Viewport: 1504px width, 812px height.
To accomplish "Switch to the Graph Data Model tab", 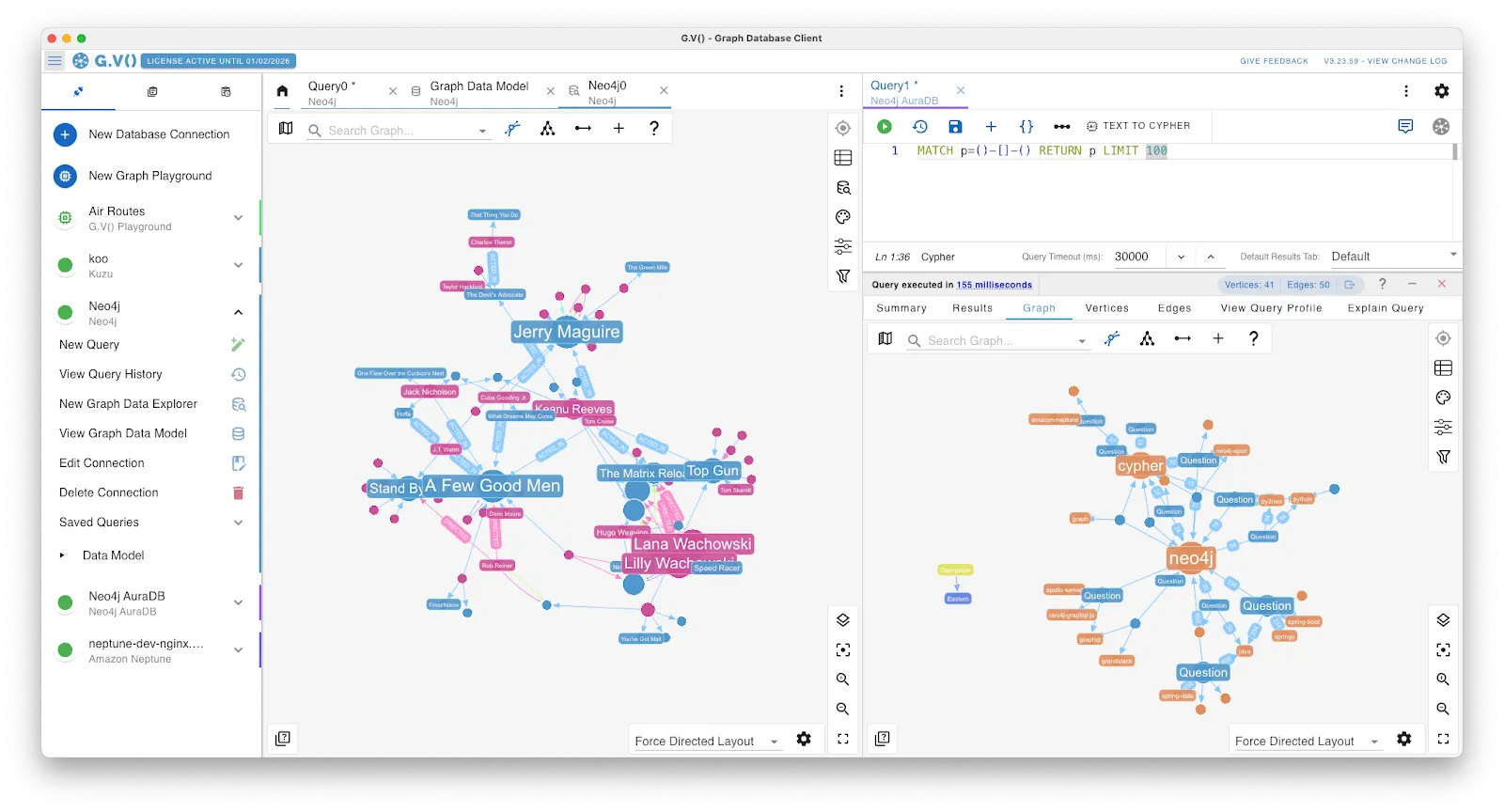I will click(x=479, y=92).
